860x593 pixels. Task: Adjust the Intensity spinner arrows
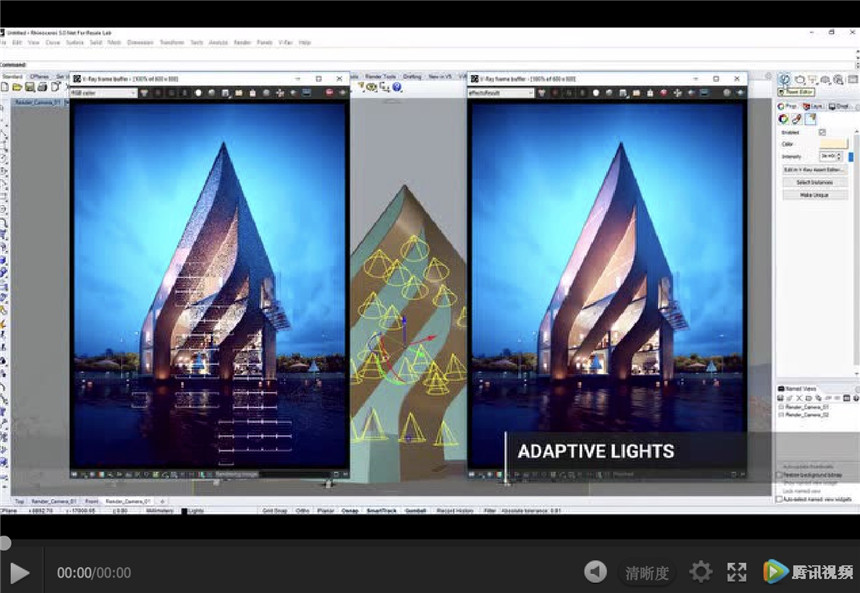[x=838, y=157]
